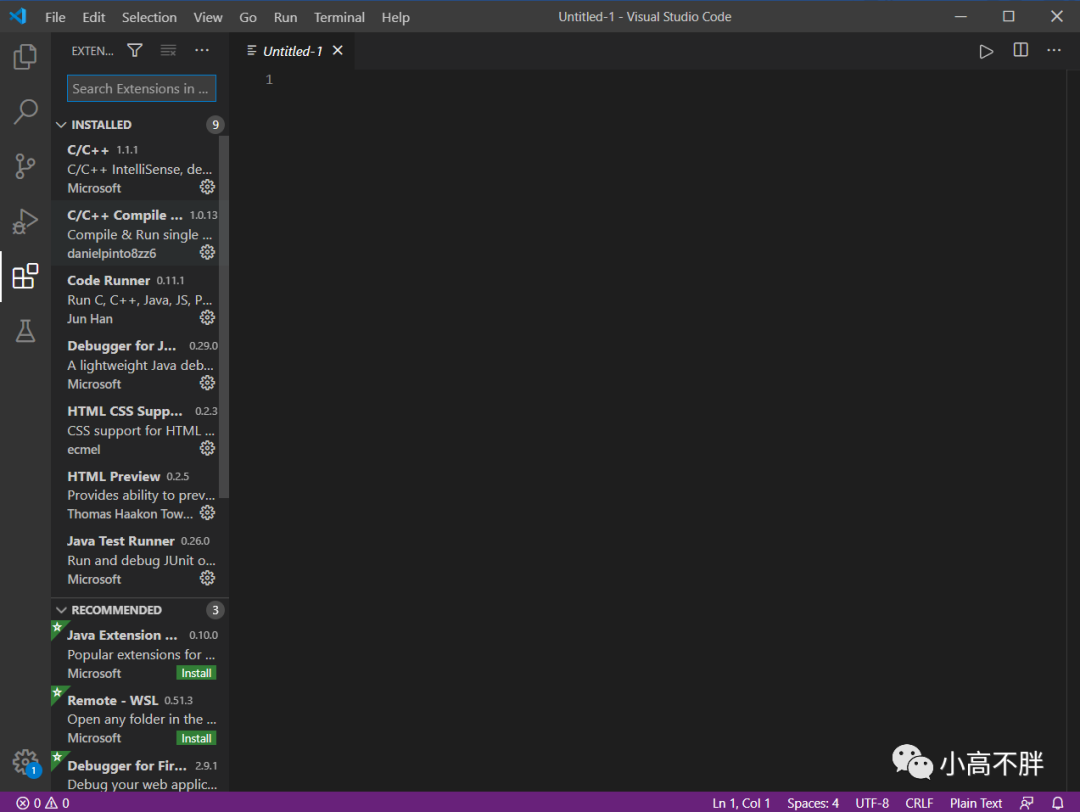Change end of line sequence CRLF
Viewport: 1080px width, 812px height.
[x=919, y=803]
